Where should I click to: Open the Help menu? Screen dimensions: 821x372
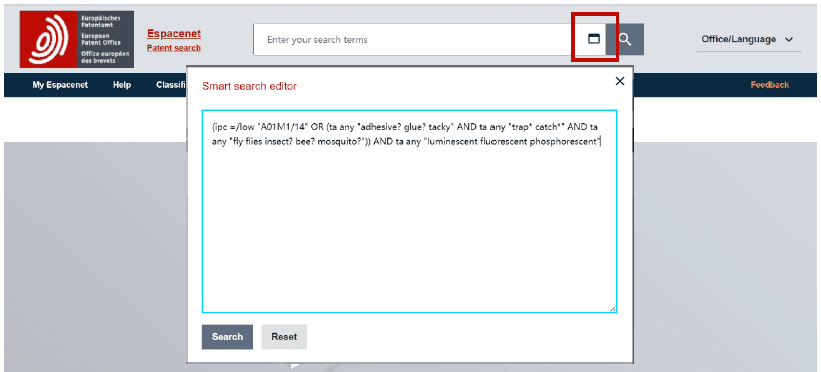coord(122,85)
